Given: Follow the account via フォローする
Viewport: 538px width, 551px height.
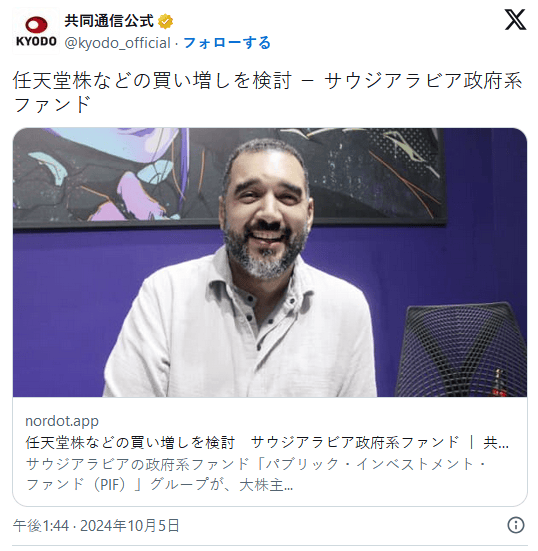Looking at the screenshot, I should 227,43.
